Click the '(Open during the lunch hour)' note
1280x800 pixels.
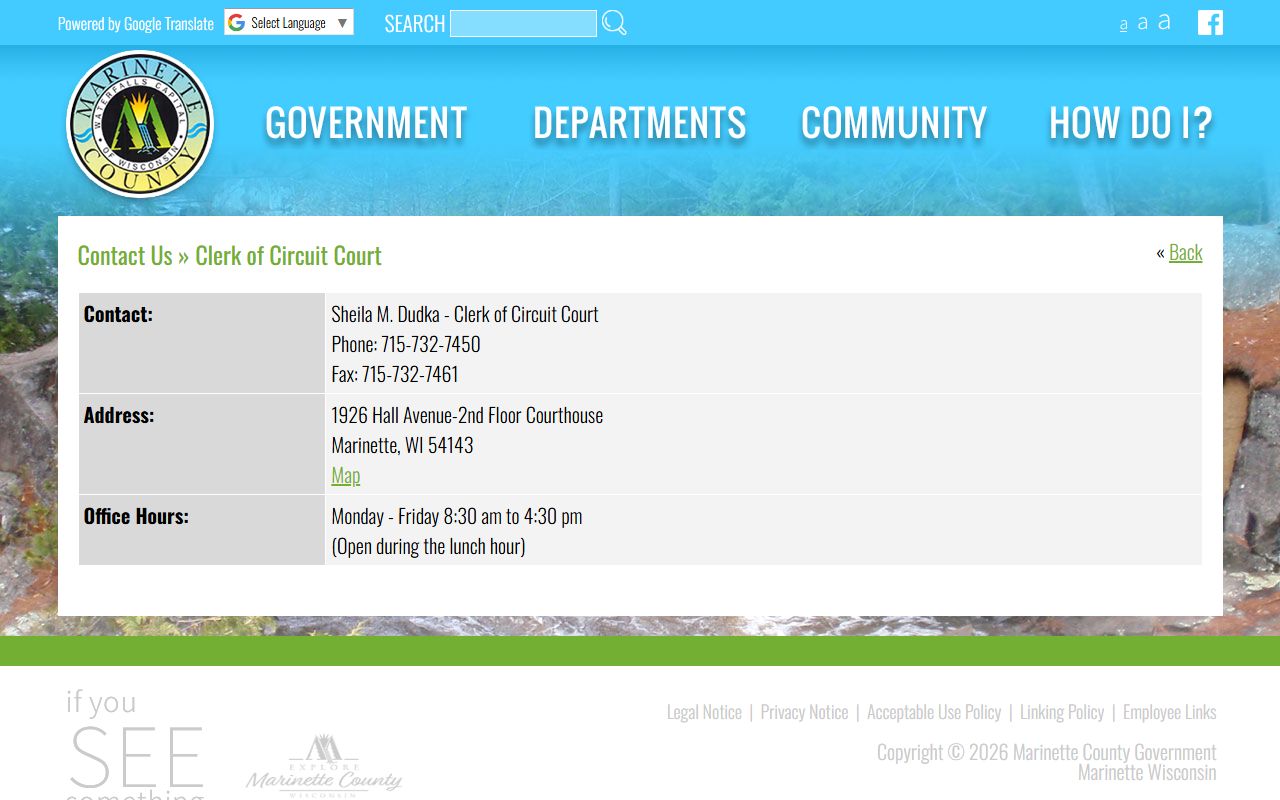(428, 546)
